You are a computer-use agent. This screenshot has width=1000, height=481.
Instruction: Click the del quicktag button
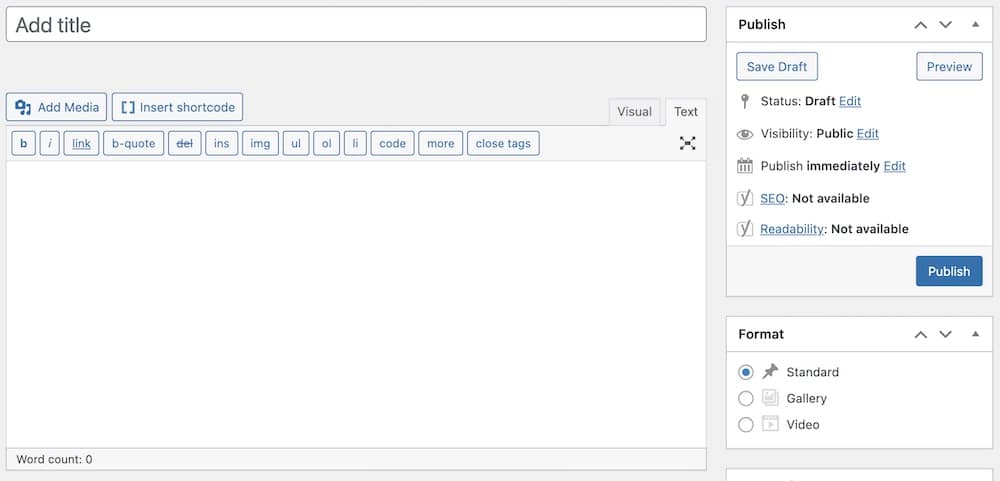coord(184,144)
